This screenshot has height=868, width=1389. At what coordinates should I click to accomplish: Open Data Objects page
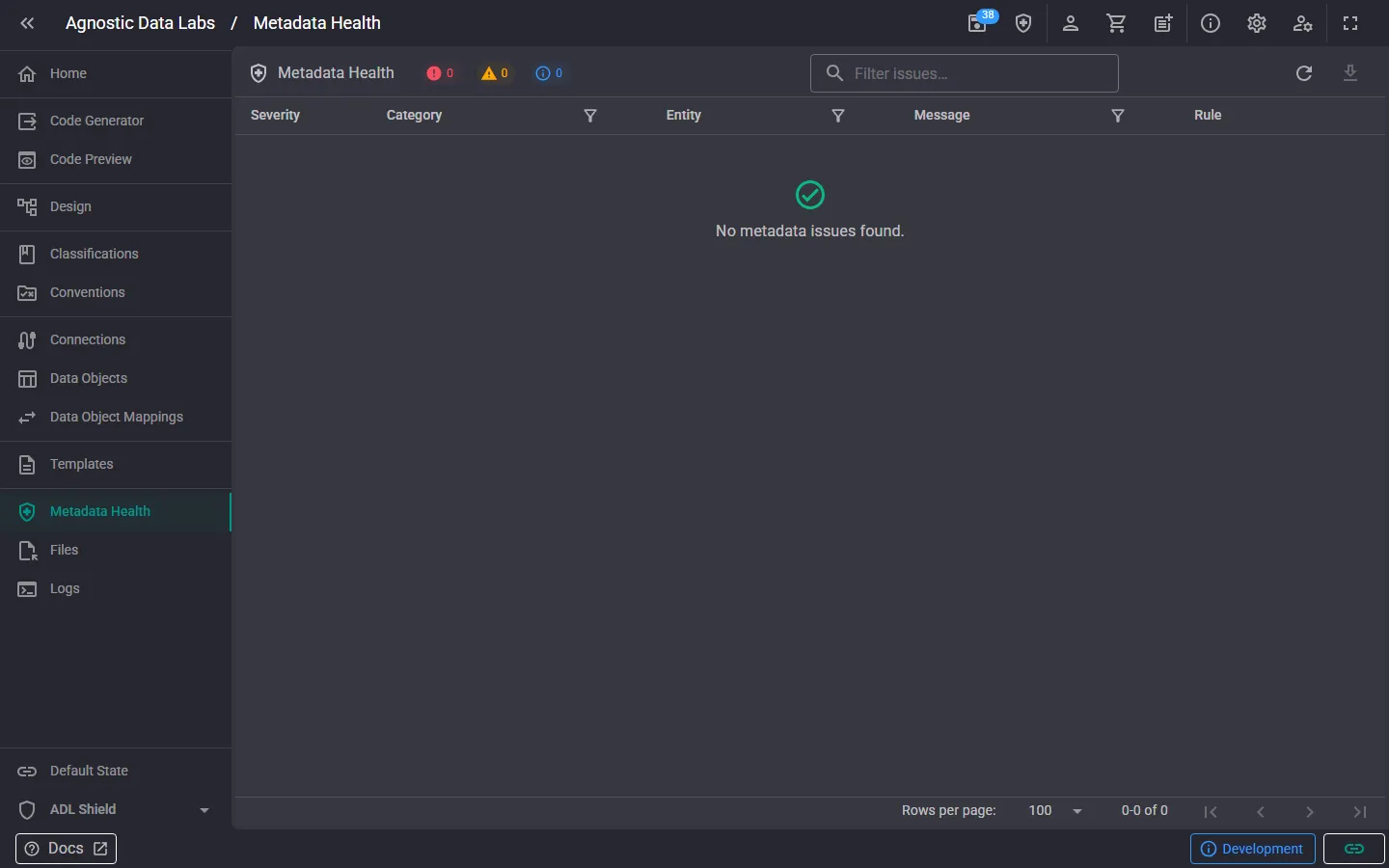pyautogui.click(x=116, y=378)
